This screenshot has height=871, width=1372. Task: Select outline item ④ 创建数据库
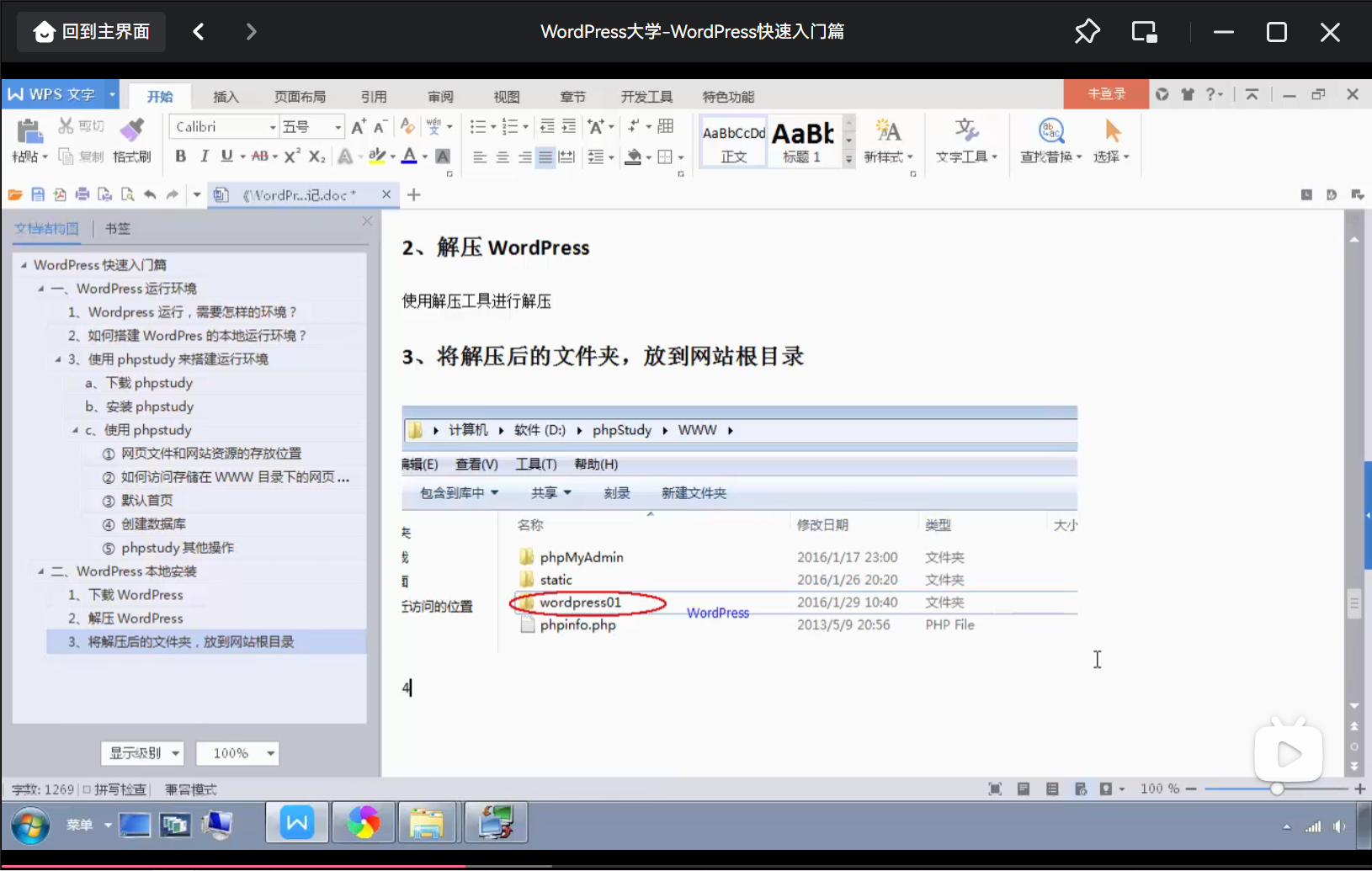tap(144, 524)
